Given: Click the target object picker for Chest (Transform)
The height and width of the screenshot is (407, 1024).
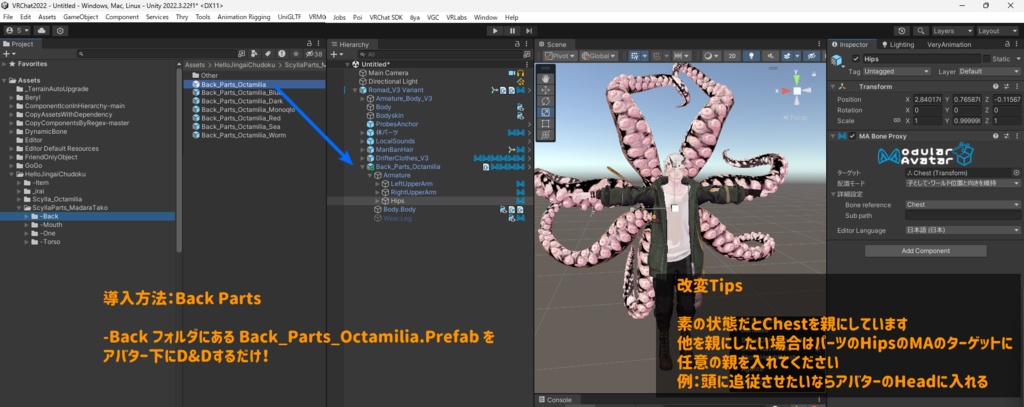Looking at the screenshot, I should point(1016,173).
